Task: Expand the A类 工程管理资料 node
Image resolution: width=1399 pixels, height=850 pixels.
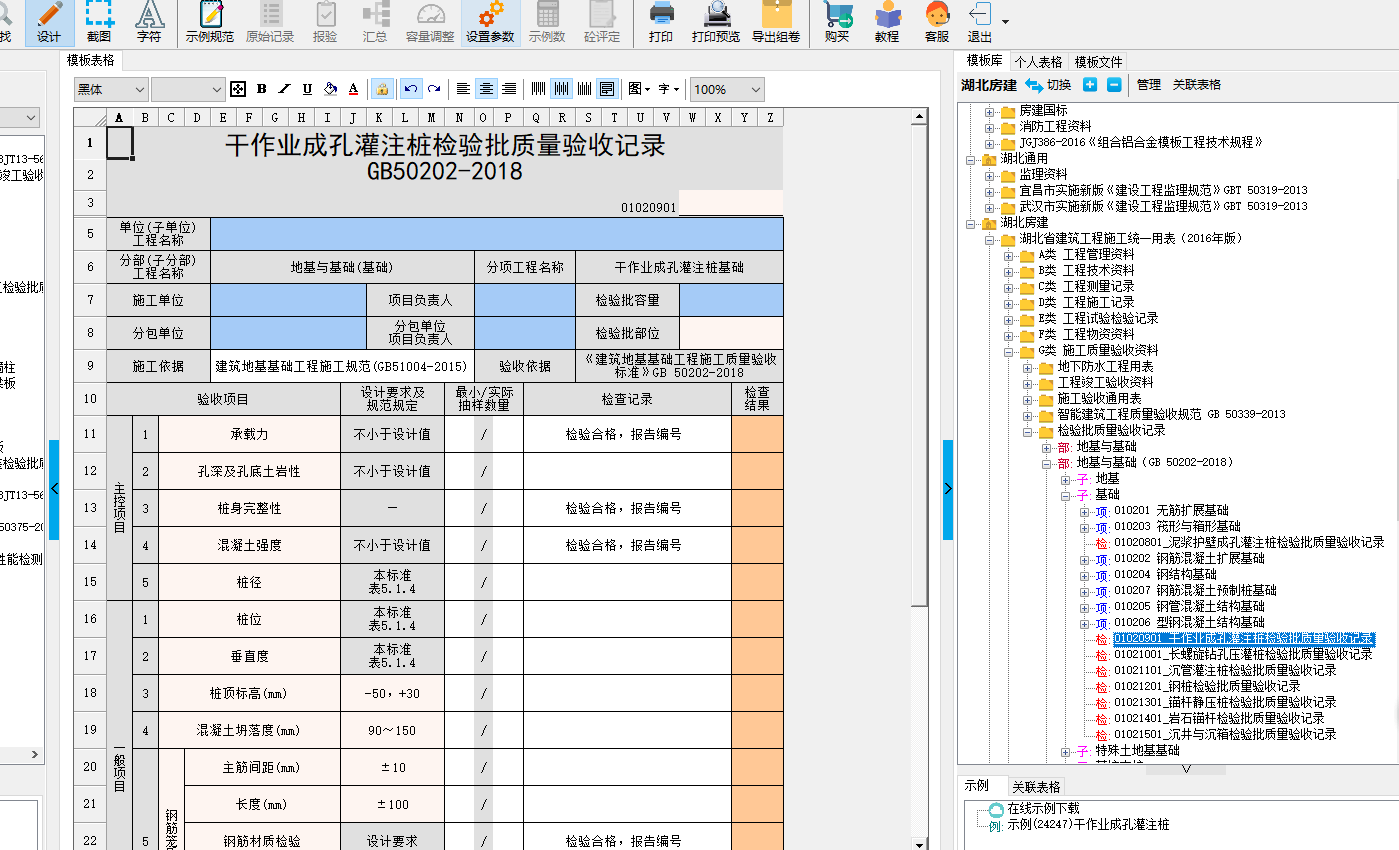Action: tap(1008, 255)
